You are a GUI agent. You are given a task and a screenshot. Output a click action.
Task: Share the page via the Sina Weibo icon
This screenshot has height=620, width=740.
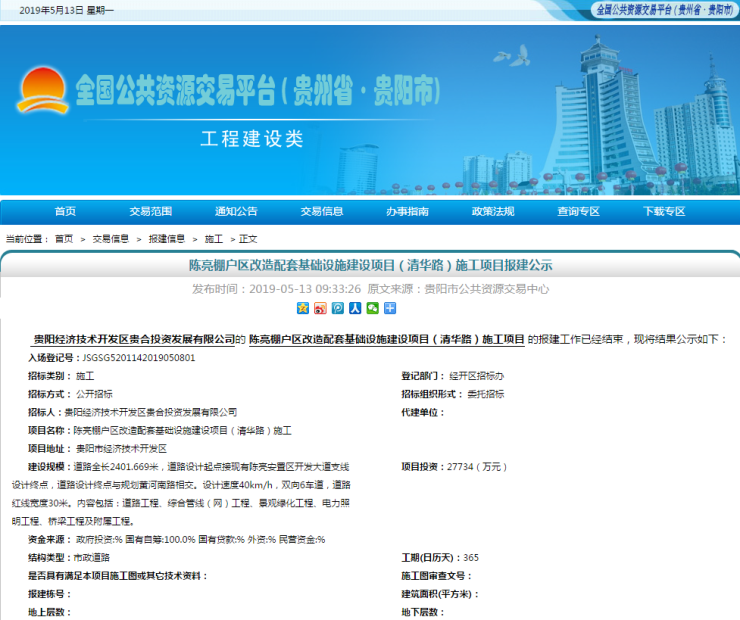point(320,309)
